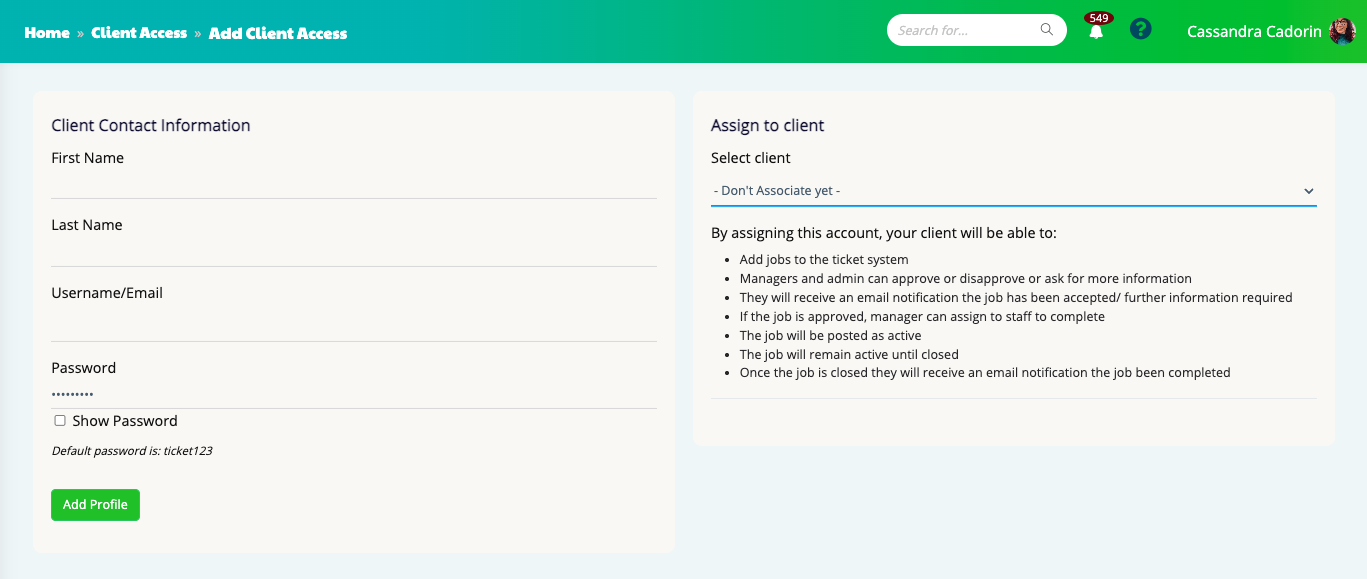Click the Add Client Access breadcrumb

pyautogui.click(x=278, y=33)
